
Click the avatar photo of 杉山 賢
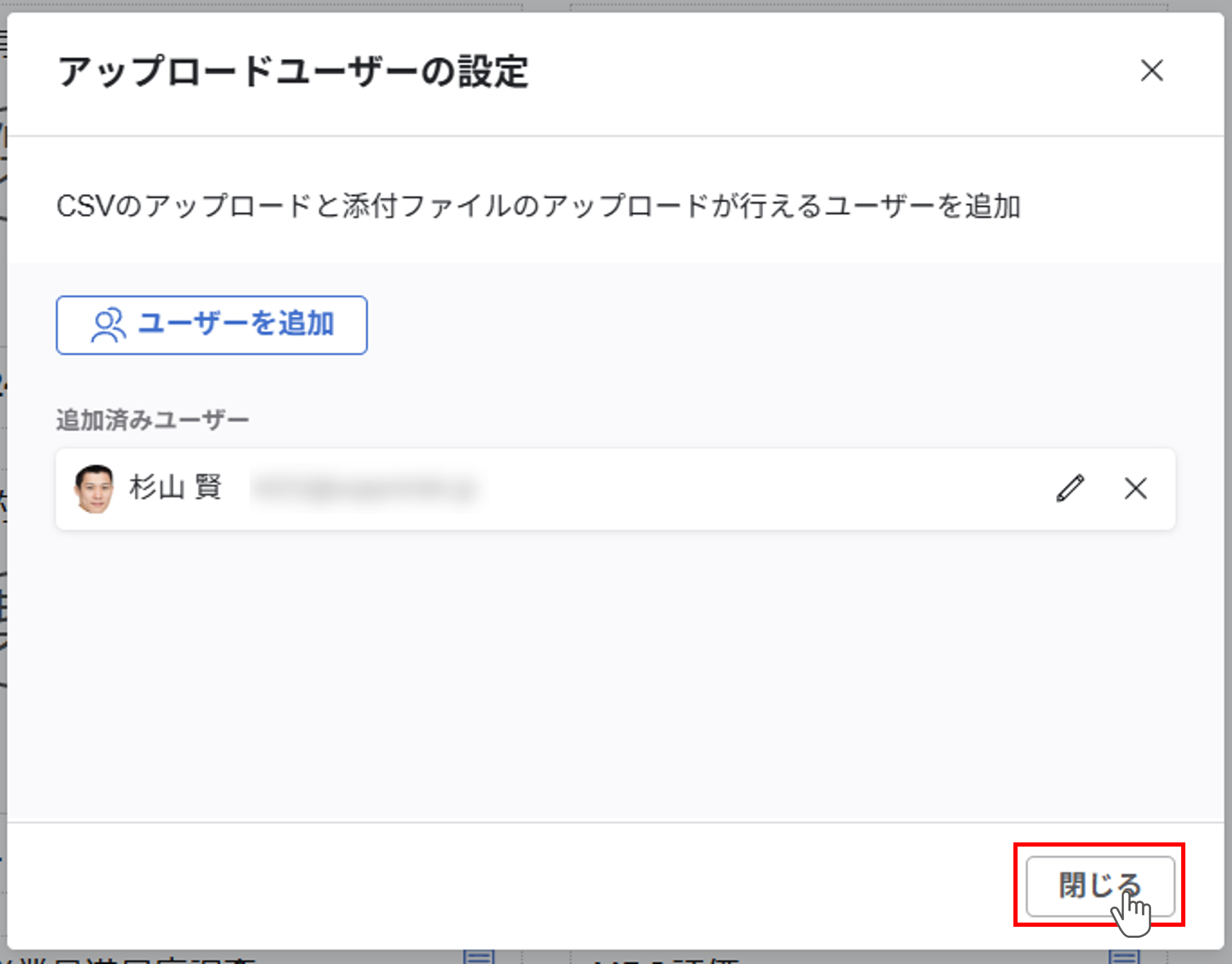[x=94, y=488]
